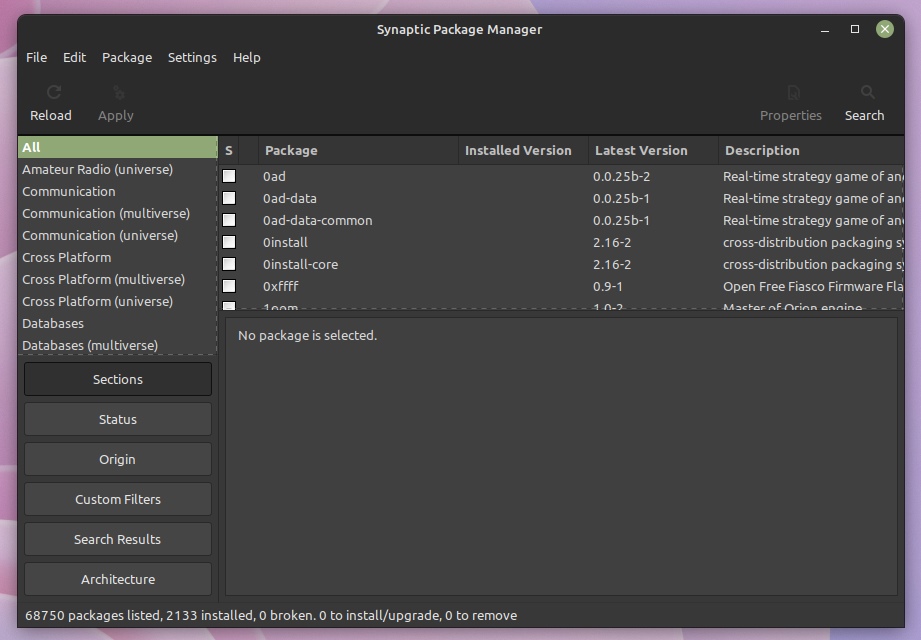Click the Apply toolbar icon
The width and height of the screenshot is (921, 640).
tap(119, 92)
